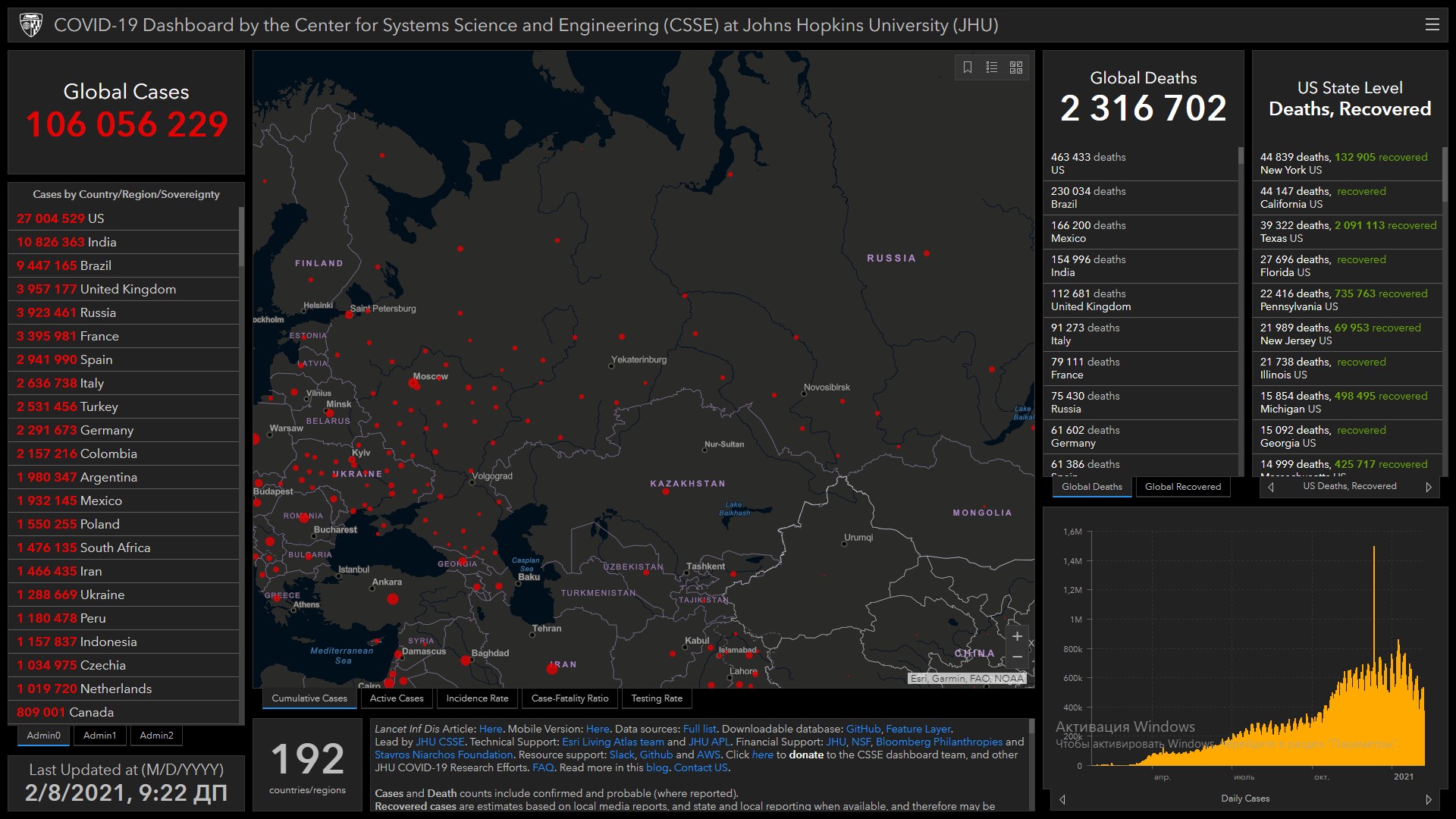Image resolution: width=1456 pixels, height=819 pixels.
Task: Go to next US state panel arrow
Action: tap(1429, 487)
